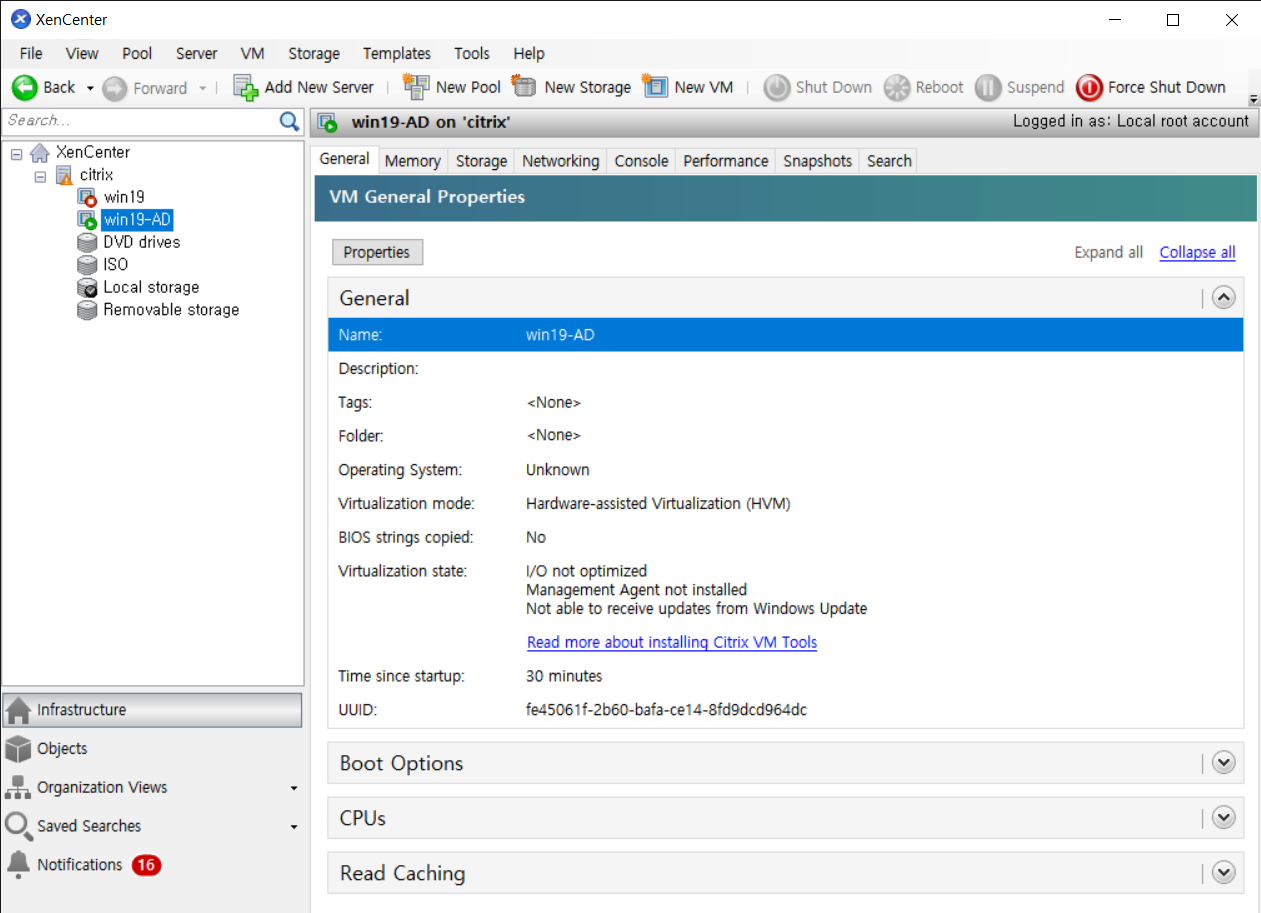The width and height of the screenshot is (1261, 913).
Task: Select the ISO storage icon
Action: click(x=87, y=265)
